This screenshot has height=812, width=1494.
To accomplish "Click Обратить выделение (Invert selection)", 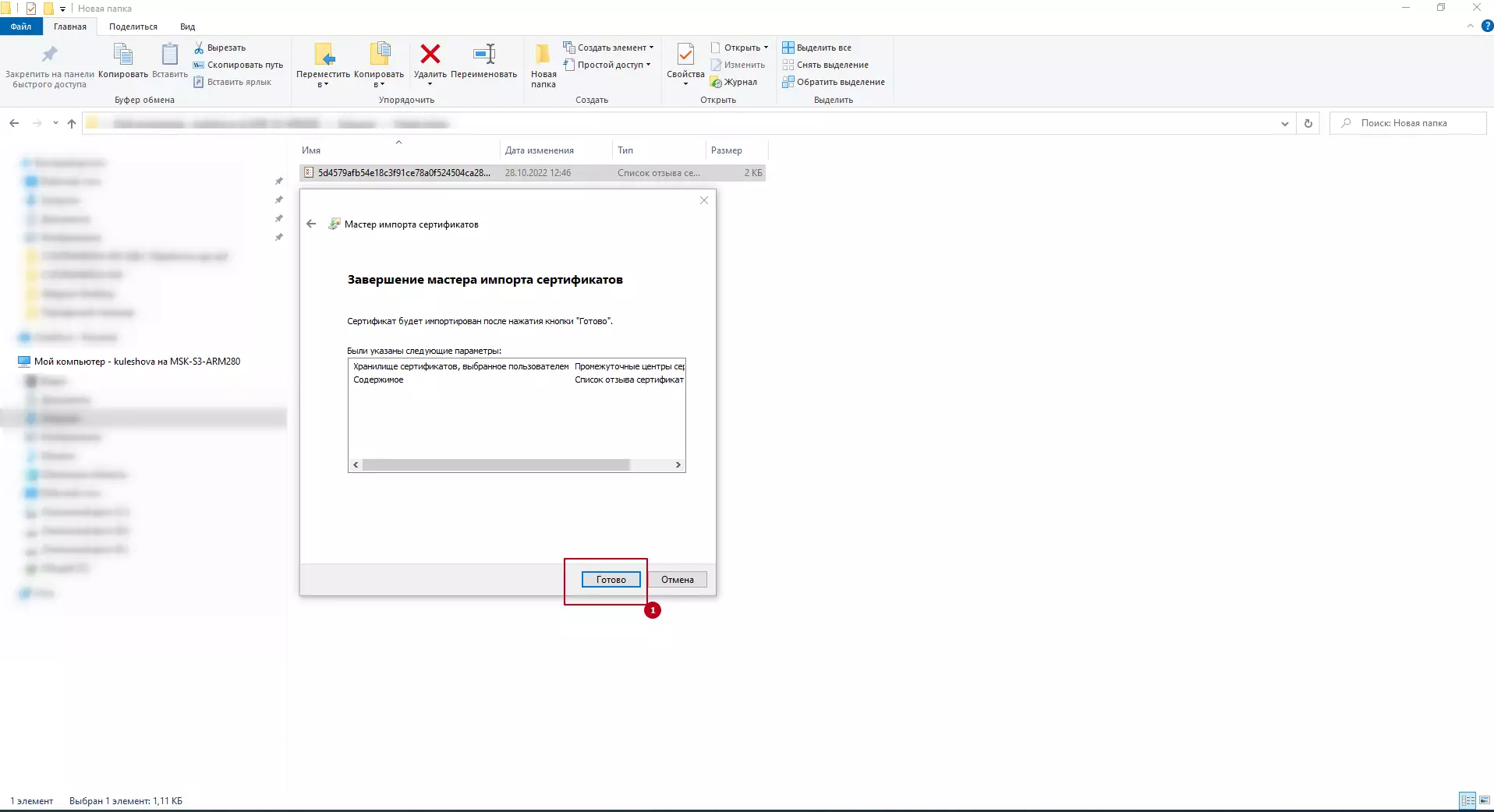I will click(834, 82).
